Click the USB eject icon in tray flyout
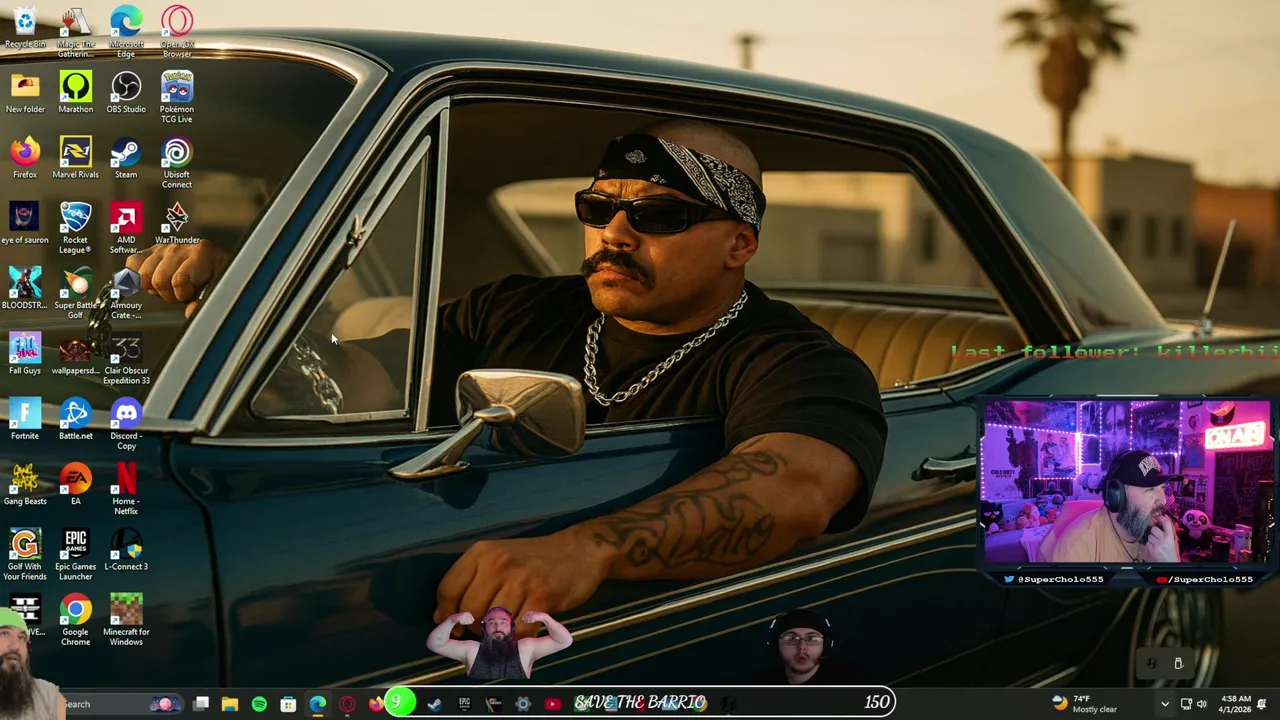 pyautogui.click(x=1178, y=663)
